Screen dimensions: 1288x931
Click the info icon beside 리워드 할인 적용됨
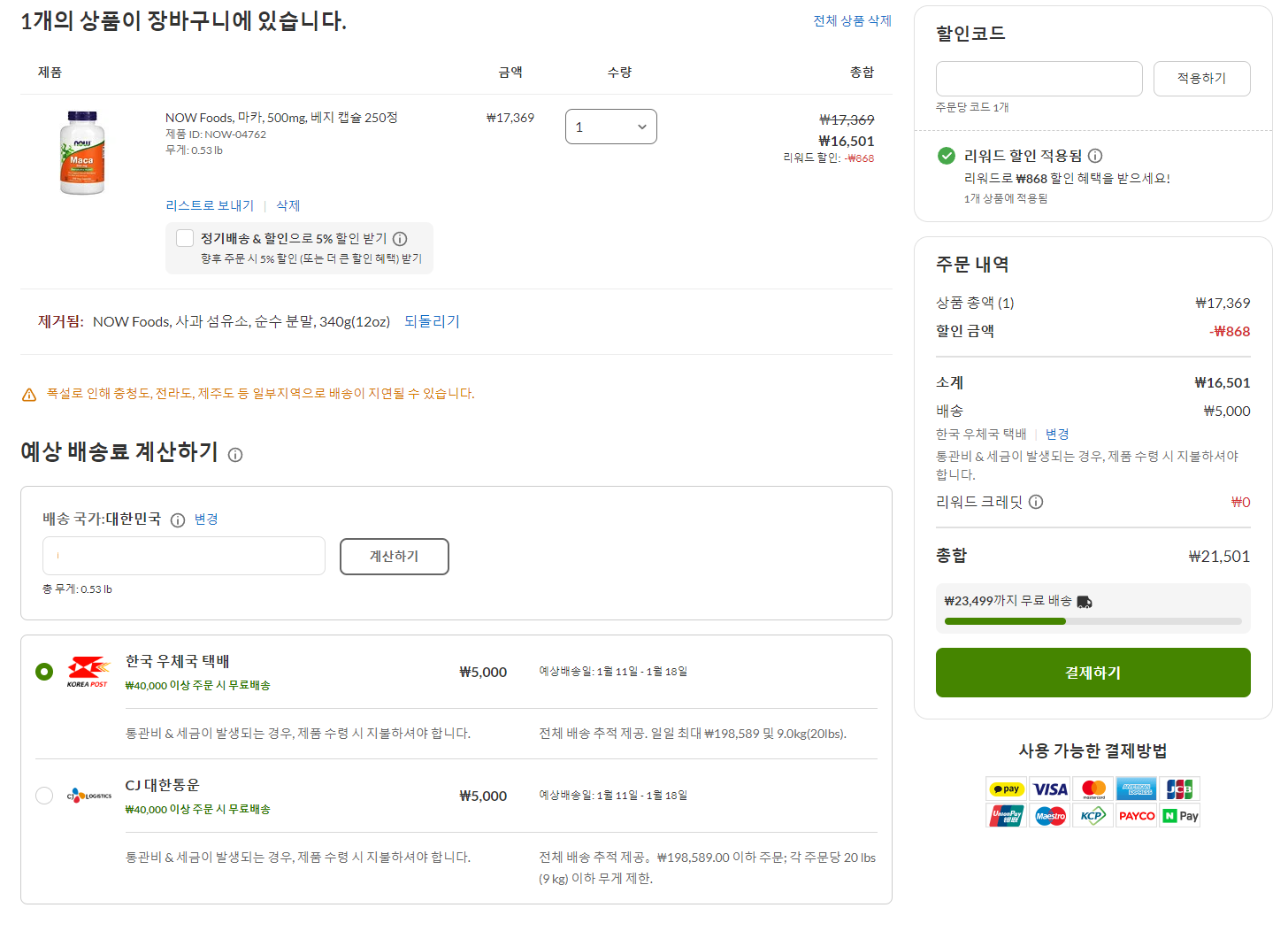(1095, 156)
